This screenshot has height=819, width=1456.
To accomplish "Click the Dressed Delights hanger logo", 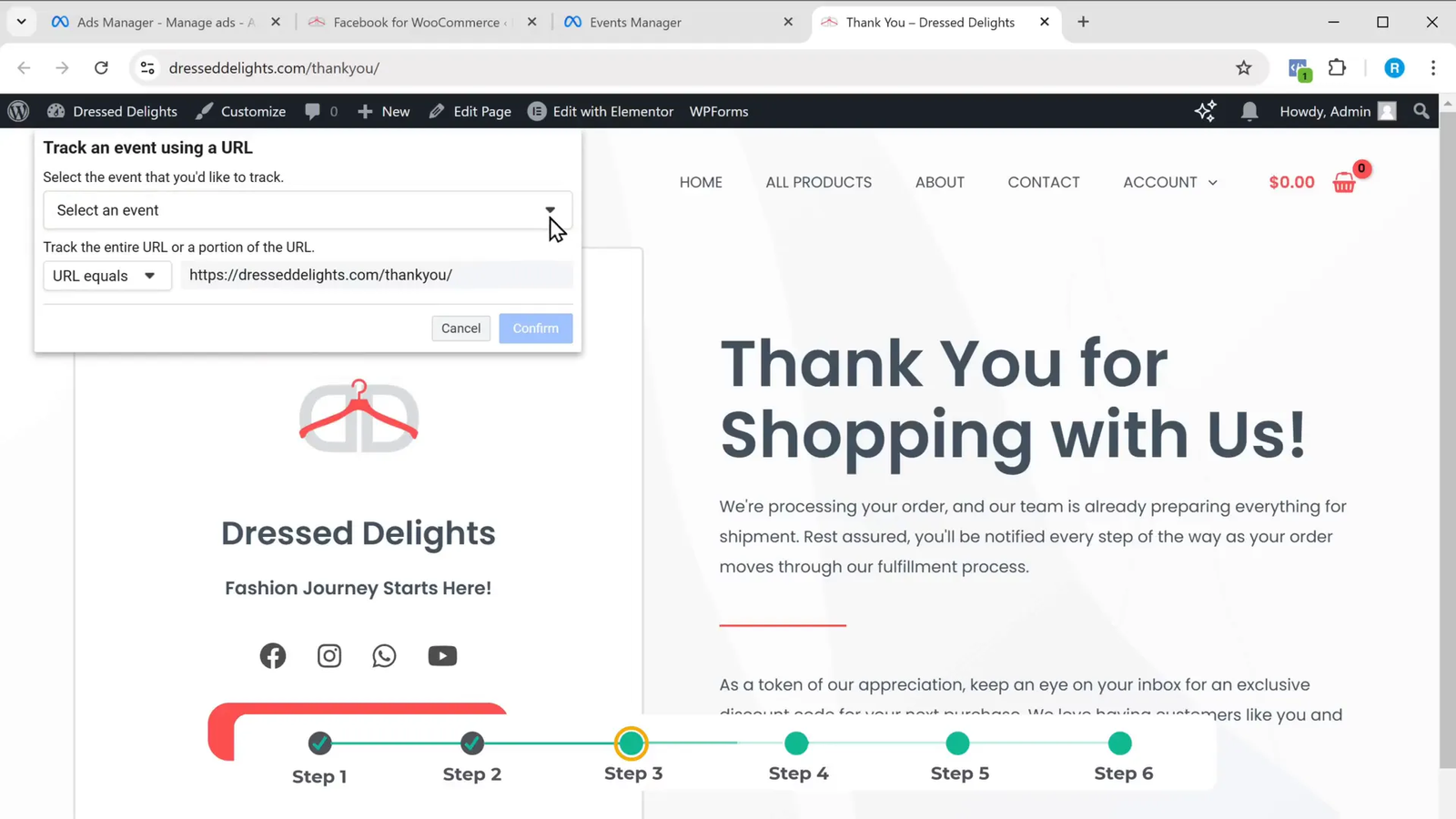I will (359, 416).
